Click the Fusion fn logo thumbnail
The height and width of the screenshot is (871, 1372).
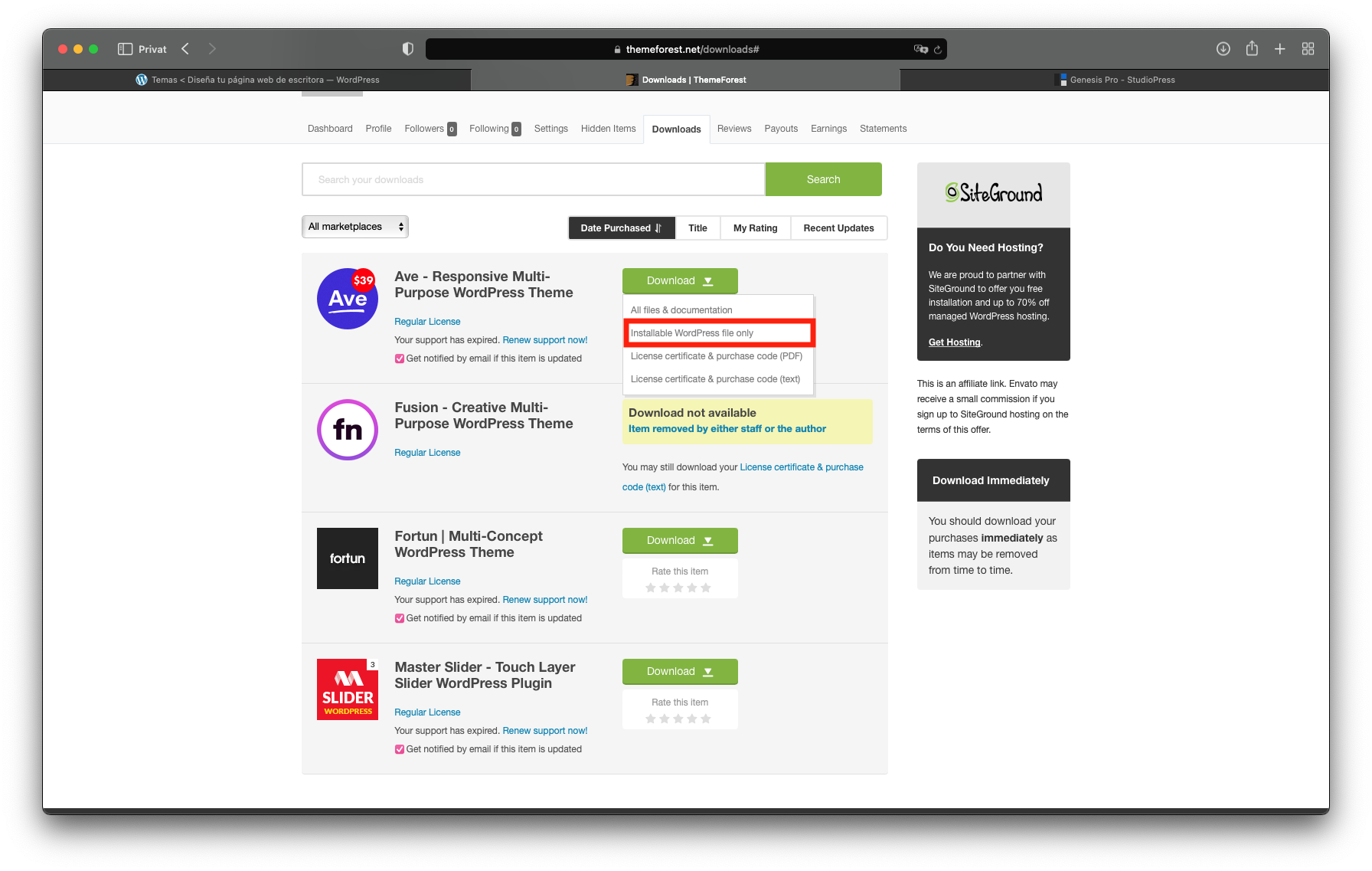(x=348, y=430)
